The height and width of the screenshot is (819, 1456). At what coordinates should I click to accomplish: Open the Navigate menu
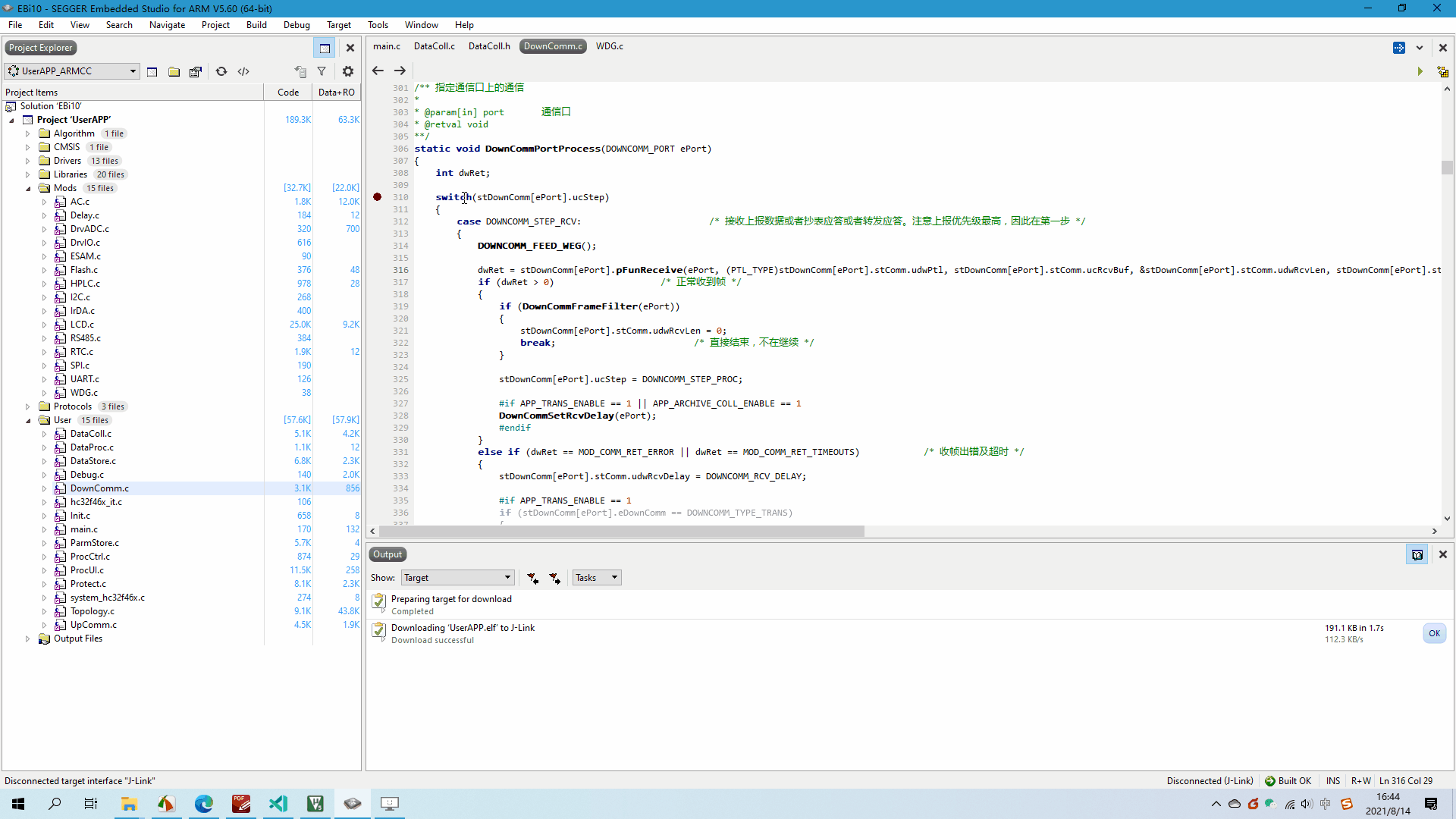point(167,25)
